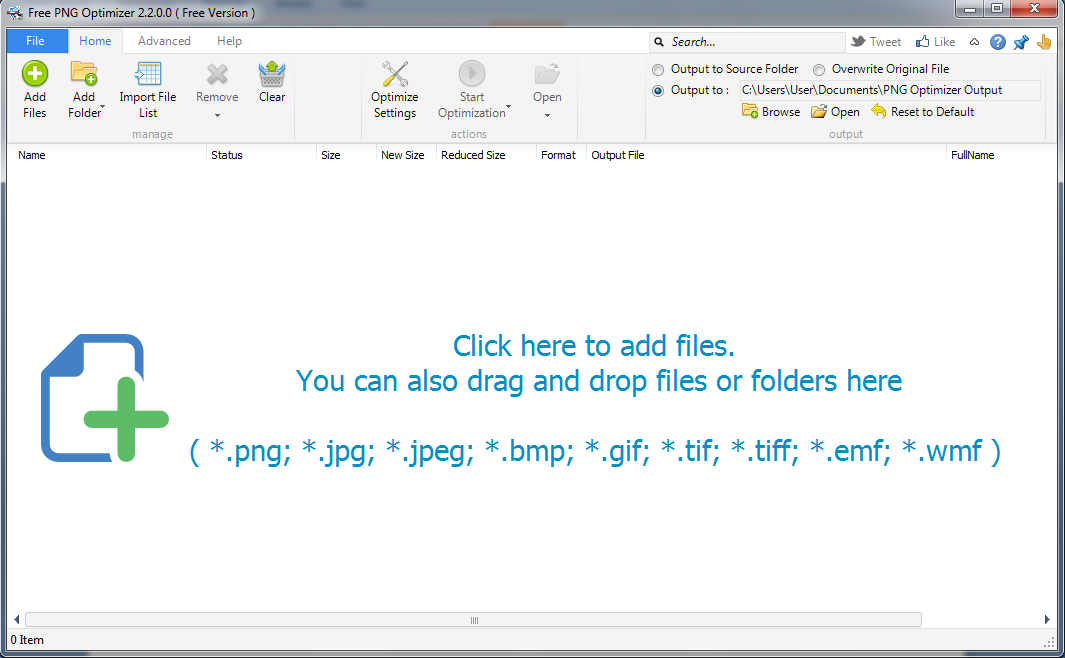
Task: Select Output to Source Folder option
Action: [x=657, y=70]
